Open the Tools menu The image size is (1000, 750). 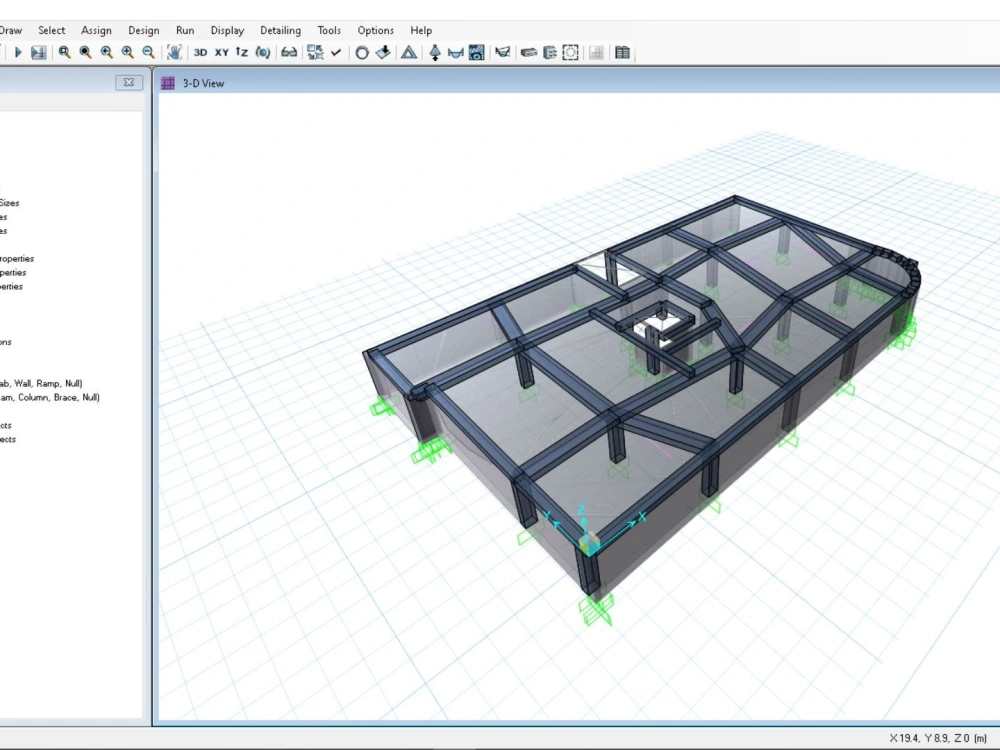329,30
